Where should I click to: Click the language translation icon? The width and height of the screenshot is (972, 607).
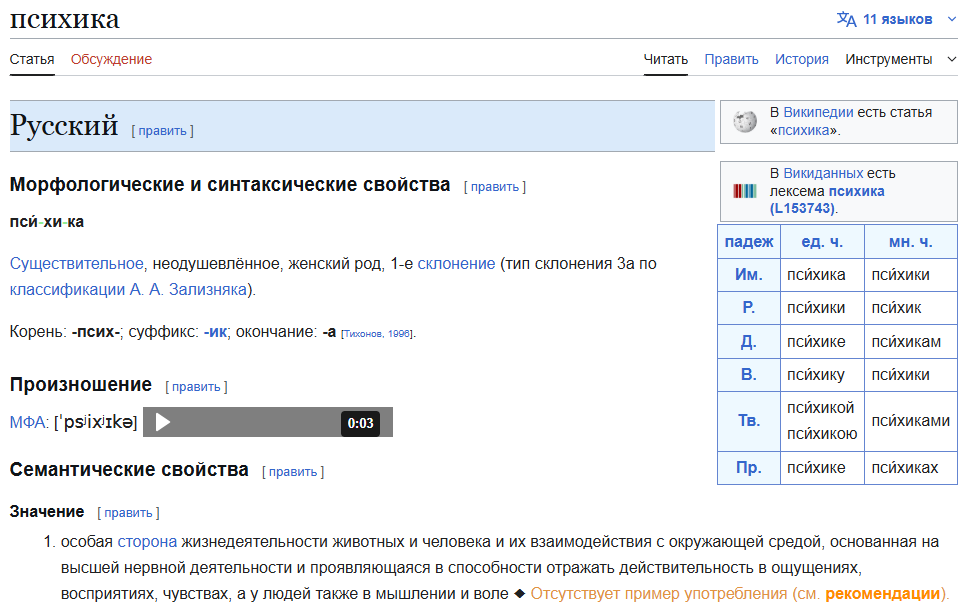click(x=846, y=19)
